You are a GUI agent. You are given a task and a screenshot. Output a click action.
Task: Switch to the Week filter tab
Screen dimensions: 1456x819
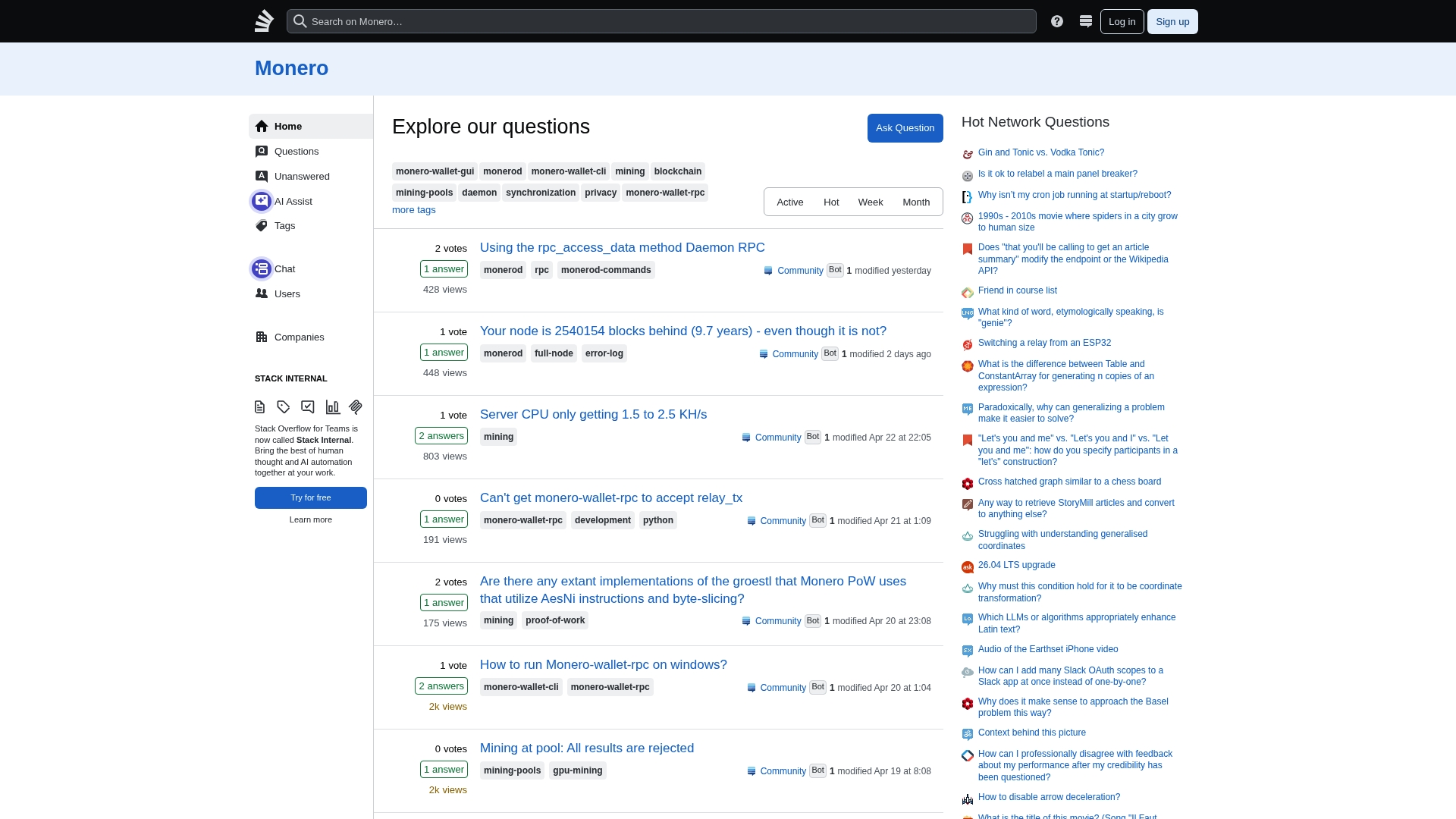(870, 202)
